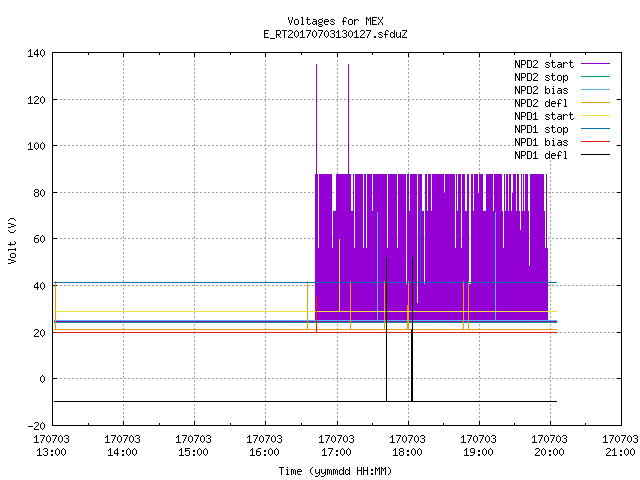Click the NPD2 defl legend label
The width and height of the screenshot is (640, 480).
coord(541,103)
